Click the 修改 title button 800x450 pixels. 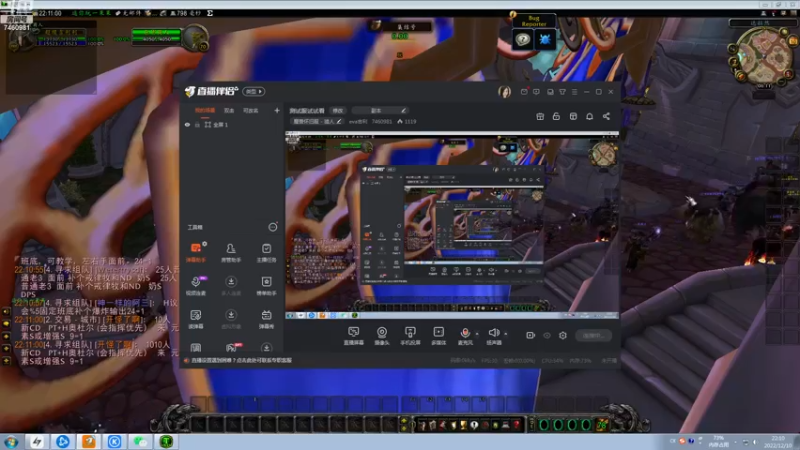(x=338, y=111)
